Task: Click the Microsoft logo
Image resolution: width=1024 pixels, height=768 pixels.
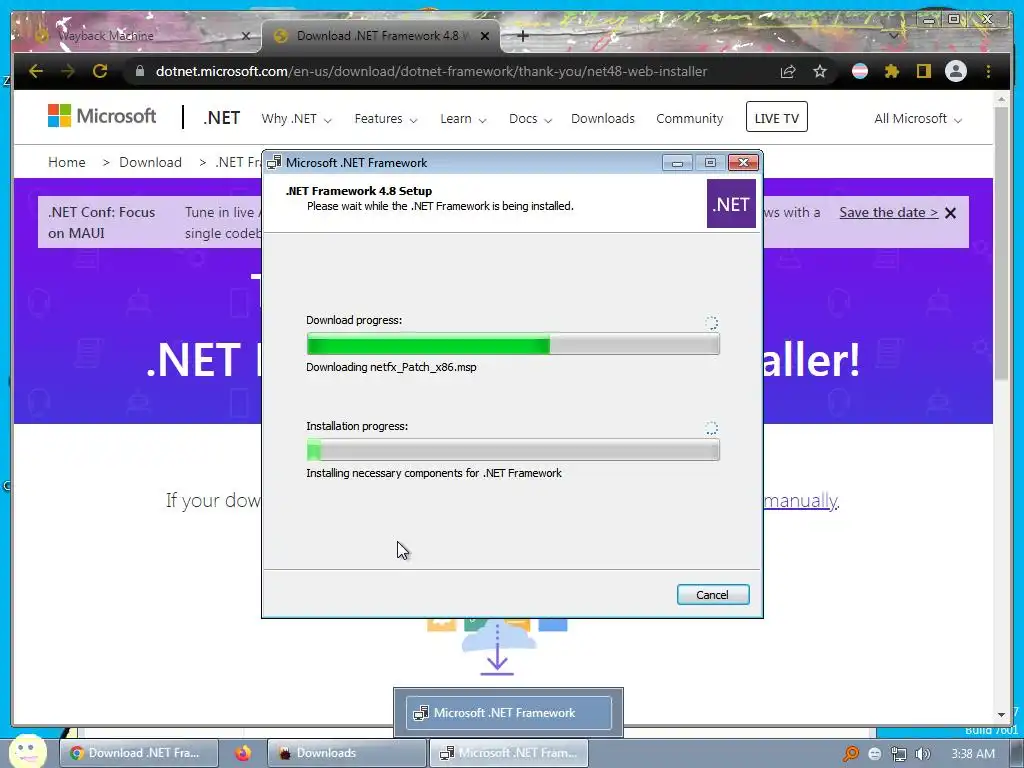Action: [102, 116]
